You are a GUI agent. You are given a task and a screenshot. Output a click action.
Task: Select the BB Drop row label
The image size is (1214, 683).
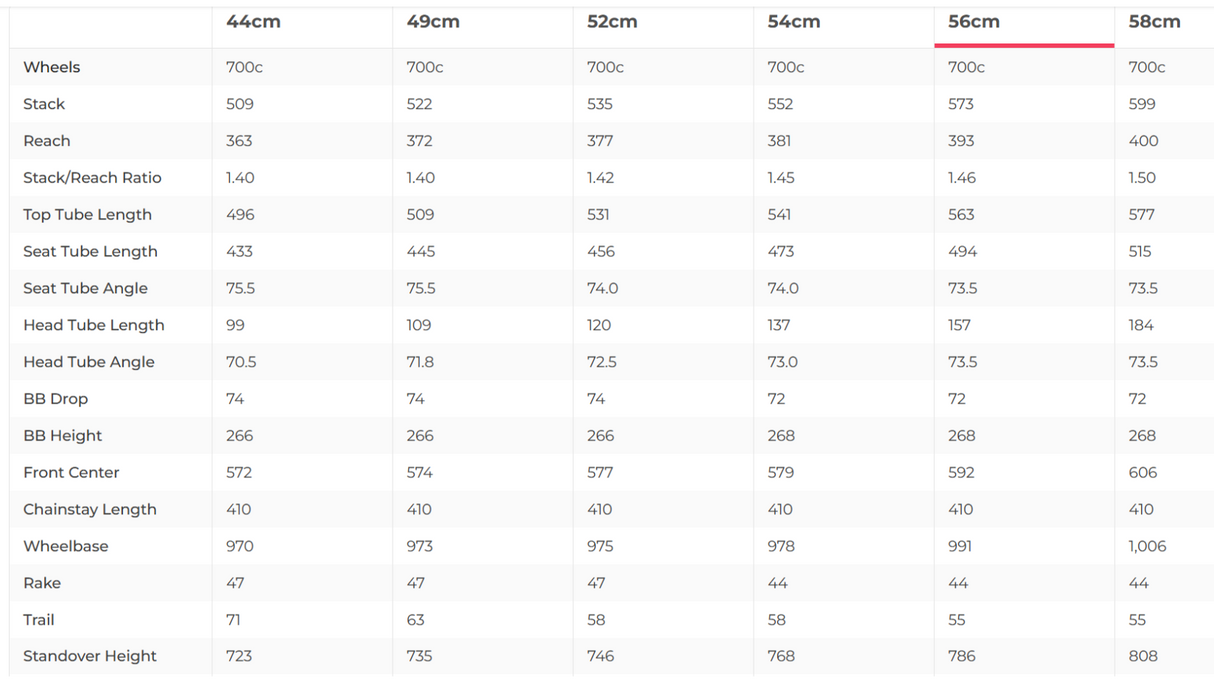pos(56,399)
